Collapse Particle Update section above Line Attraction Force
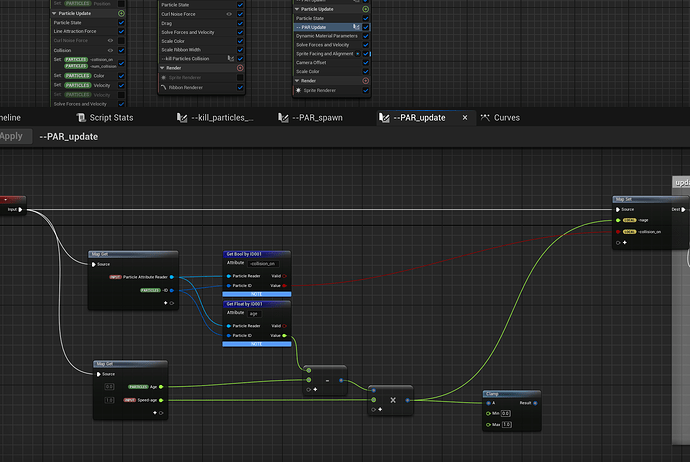Image resolution: width=690 pixels, height=462 pixels. tap(54, 13)
